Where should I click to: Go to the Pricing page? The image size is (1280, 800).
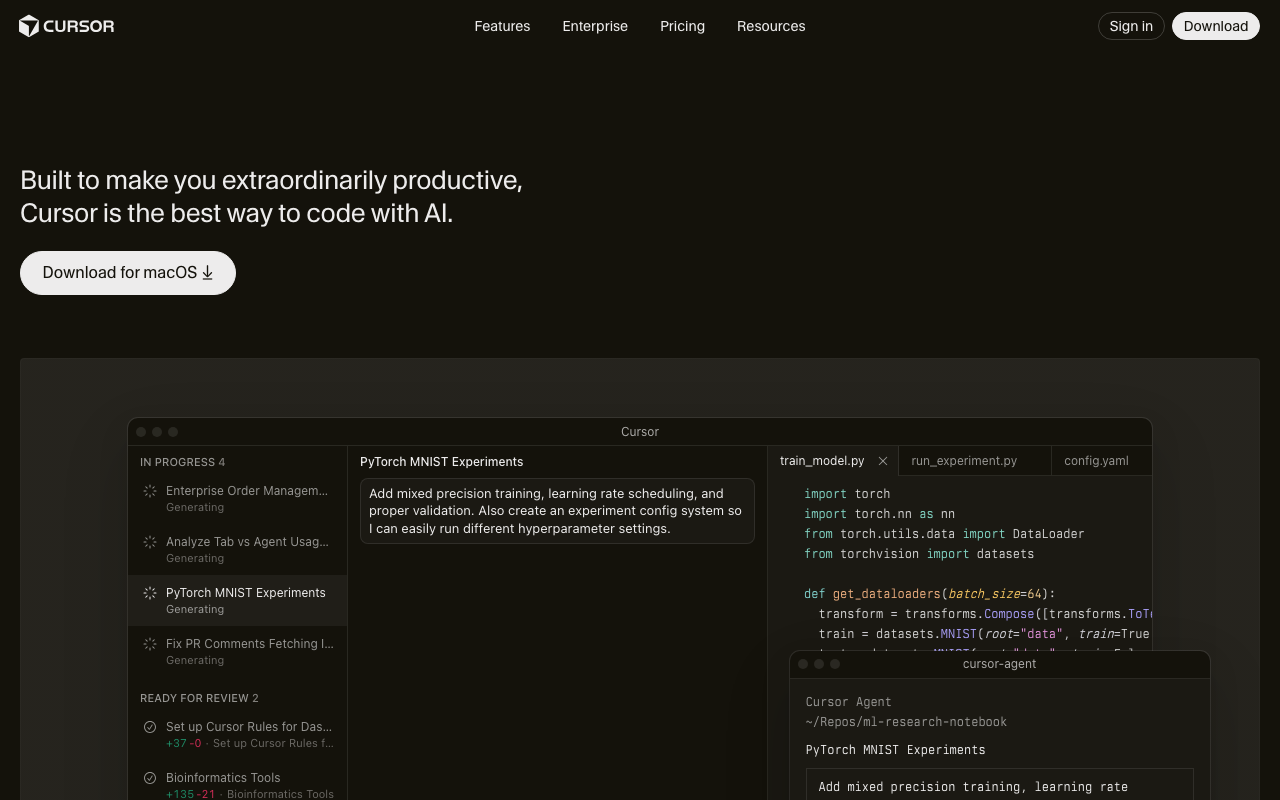click(682, 26)
